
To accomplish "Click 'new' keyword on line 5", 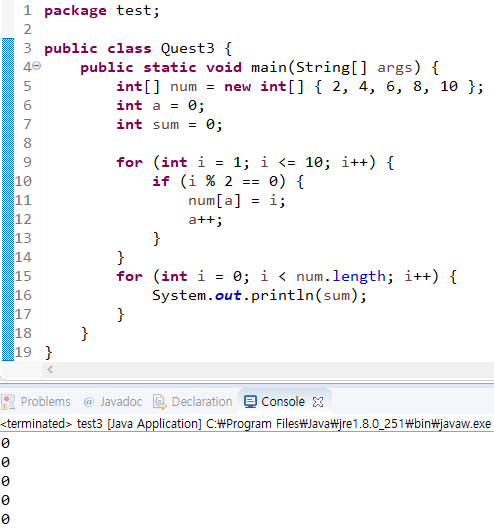I will [238, 87].
